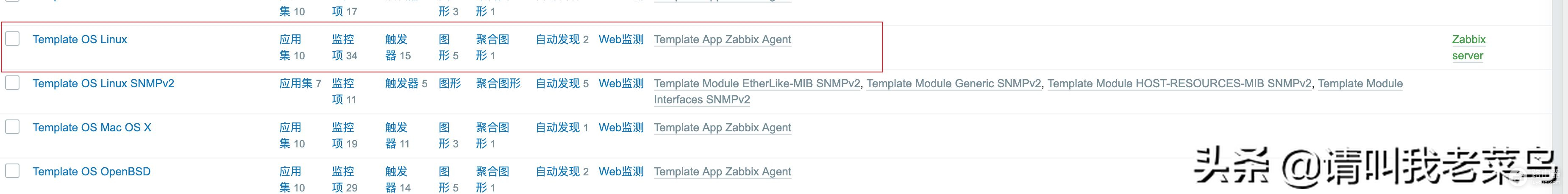Open Template OS Linux SNMPv2 template name
This screenshot has width=1568, height=194.
pos(103,83)
